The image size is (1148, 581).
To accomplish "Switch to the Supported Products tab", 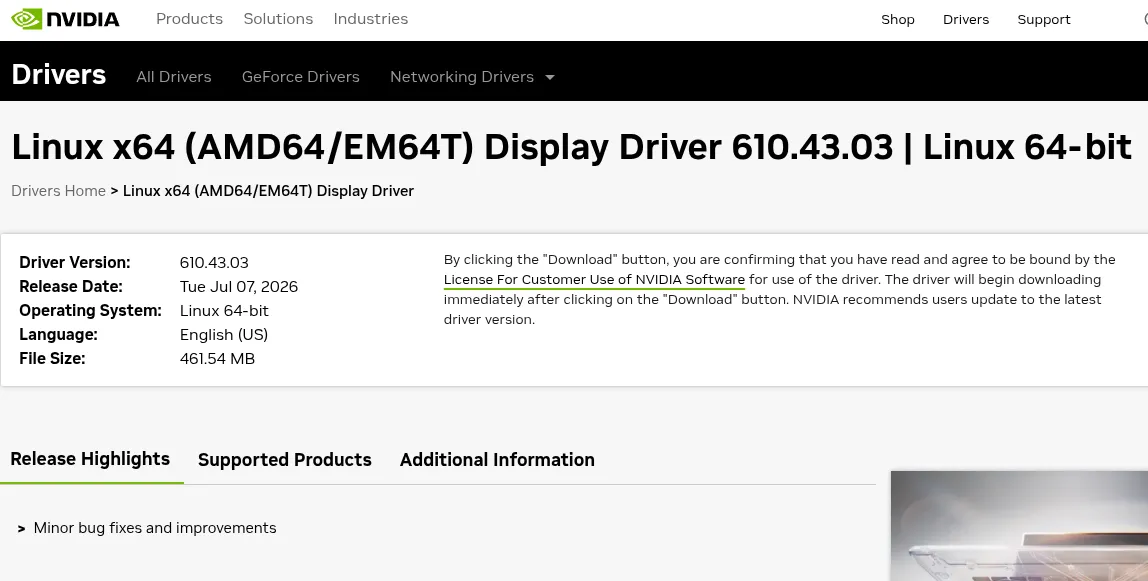I will click(285, 460).
